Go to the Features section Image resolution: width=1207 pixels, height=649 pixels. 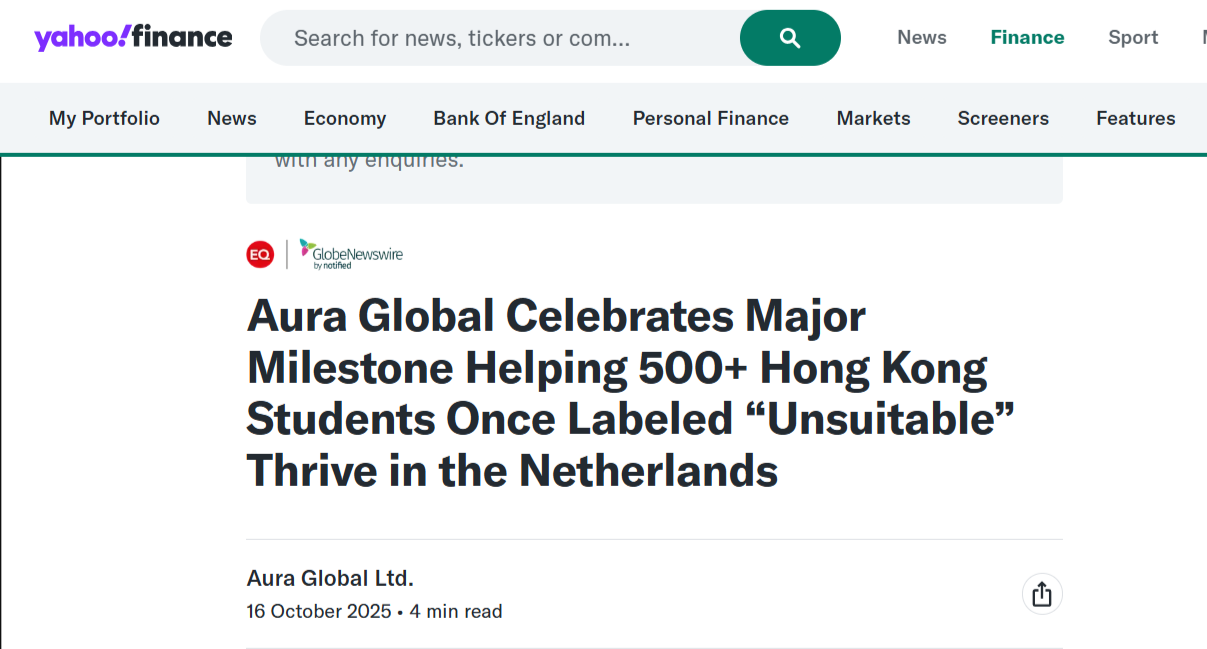tap(1135, 118)
